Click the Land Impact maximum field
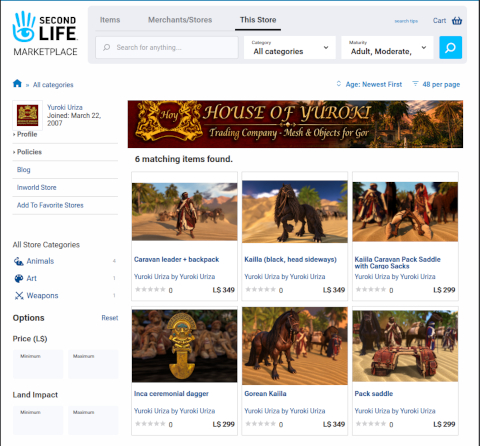Viewport: 480px width, 446px height. [93, 420]
